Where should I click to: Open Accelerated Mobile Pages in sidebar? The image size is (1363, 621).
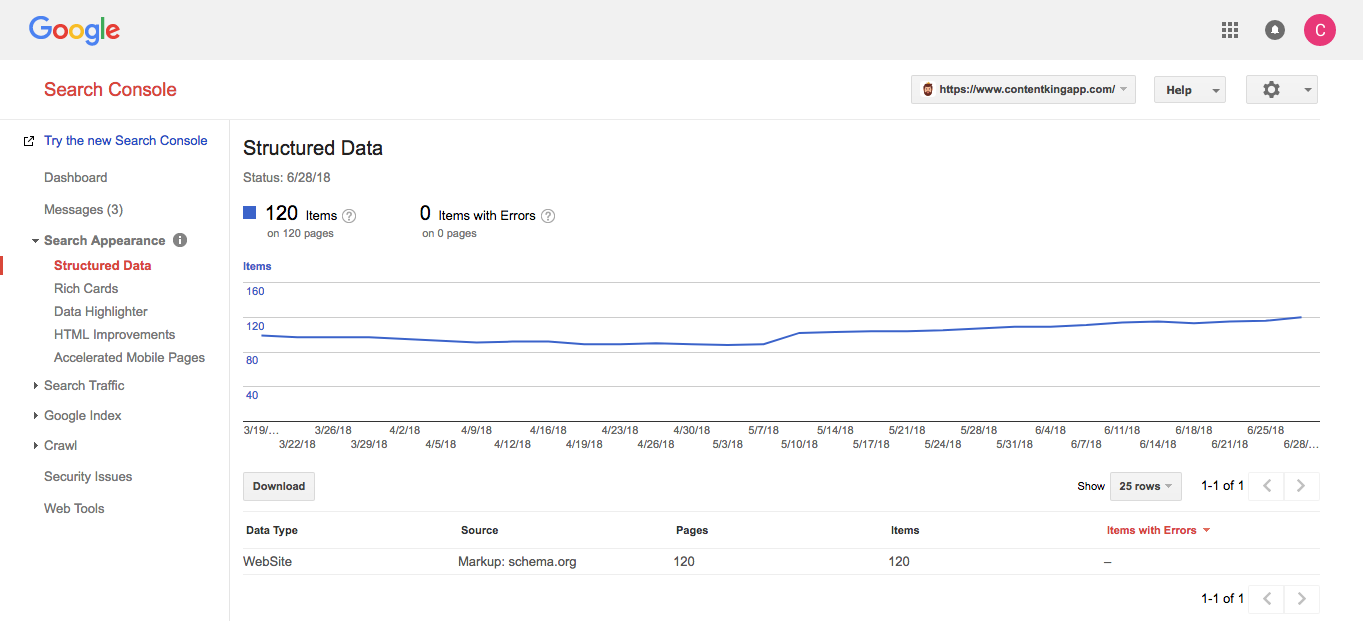129,357
